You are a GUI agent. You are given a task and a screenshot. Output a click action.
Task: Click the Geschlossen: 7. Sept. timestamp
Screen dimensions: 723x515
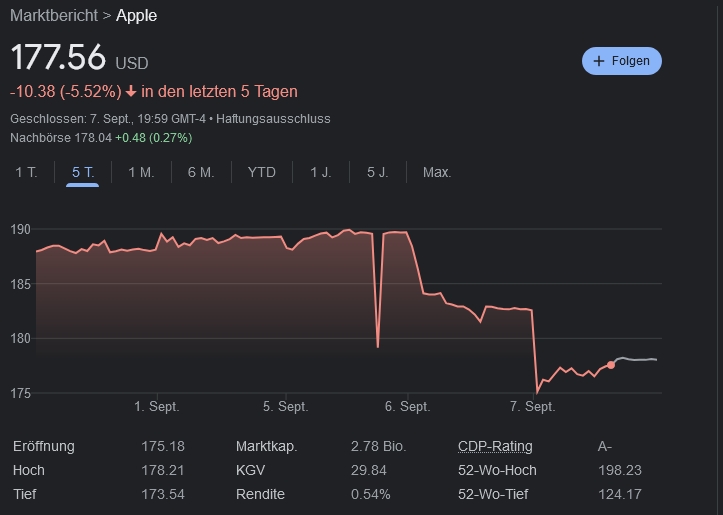click(x=108, y=119)
